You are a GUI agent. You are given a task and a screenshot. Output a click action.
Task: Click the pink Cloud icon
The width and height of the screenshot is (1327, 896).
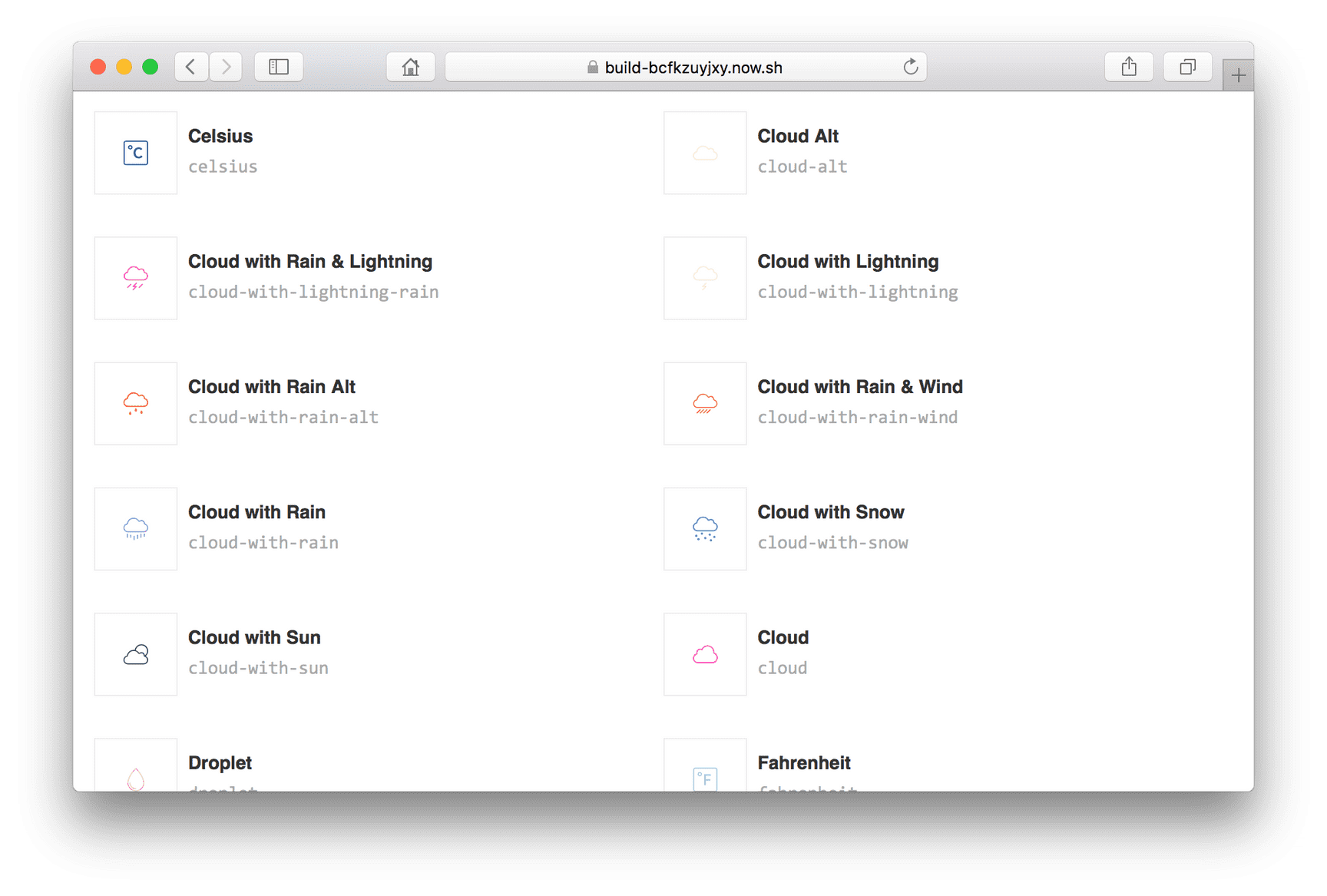point(704,654)
